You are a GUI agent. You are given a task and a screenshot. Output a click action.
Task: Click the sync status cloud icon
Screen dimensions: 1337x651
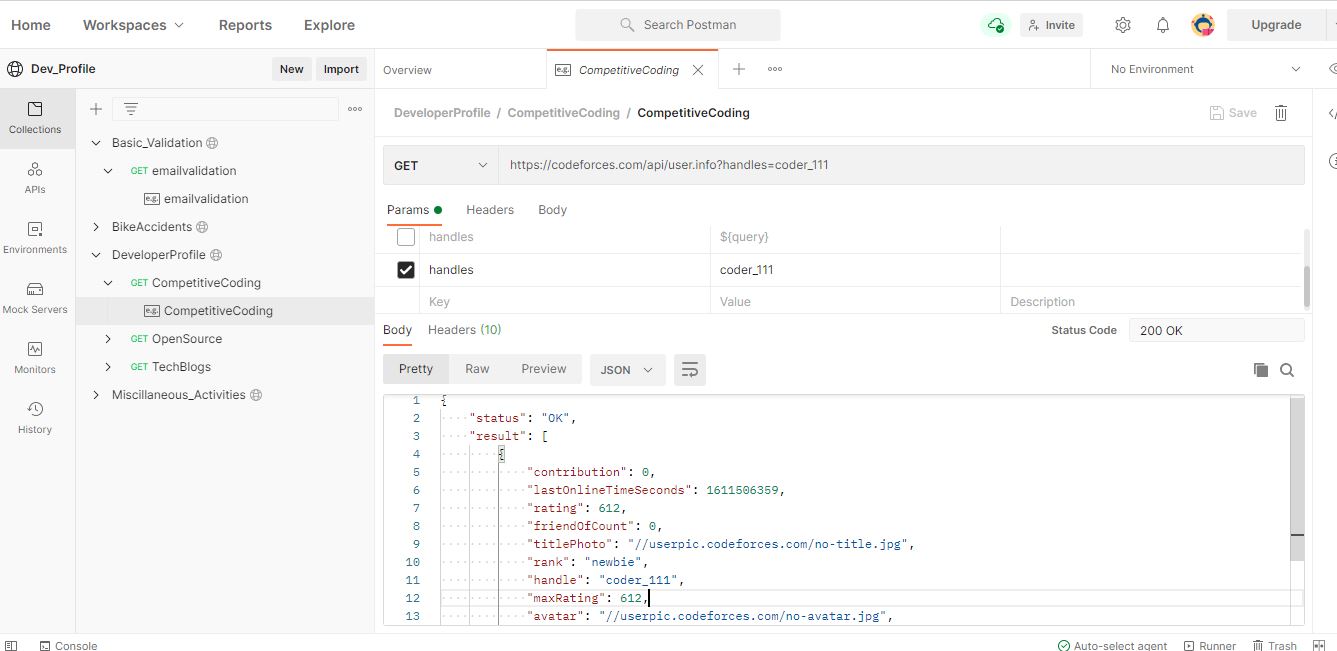(x=995, y=25)
